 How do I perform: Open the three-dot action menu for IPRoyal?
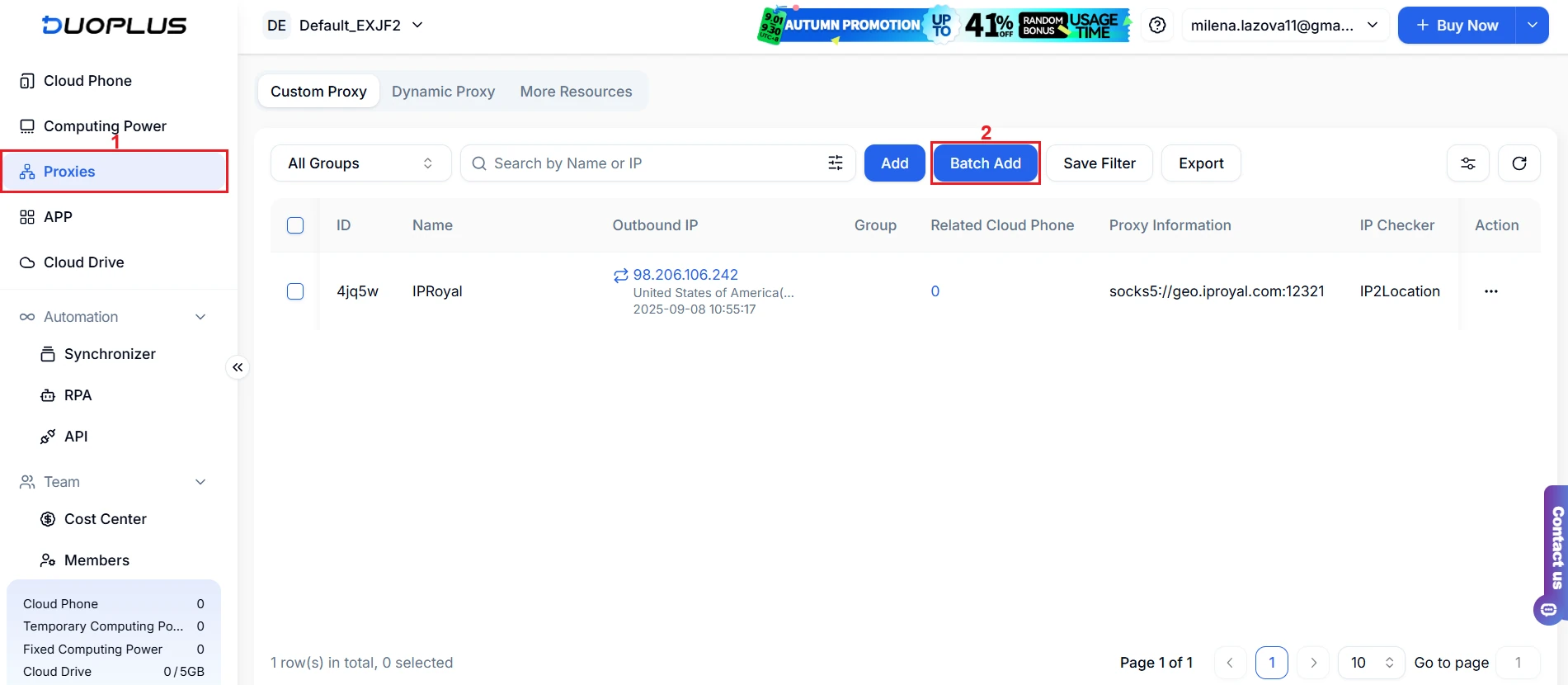(1490, 291)
